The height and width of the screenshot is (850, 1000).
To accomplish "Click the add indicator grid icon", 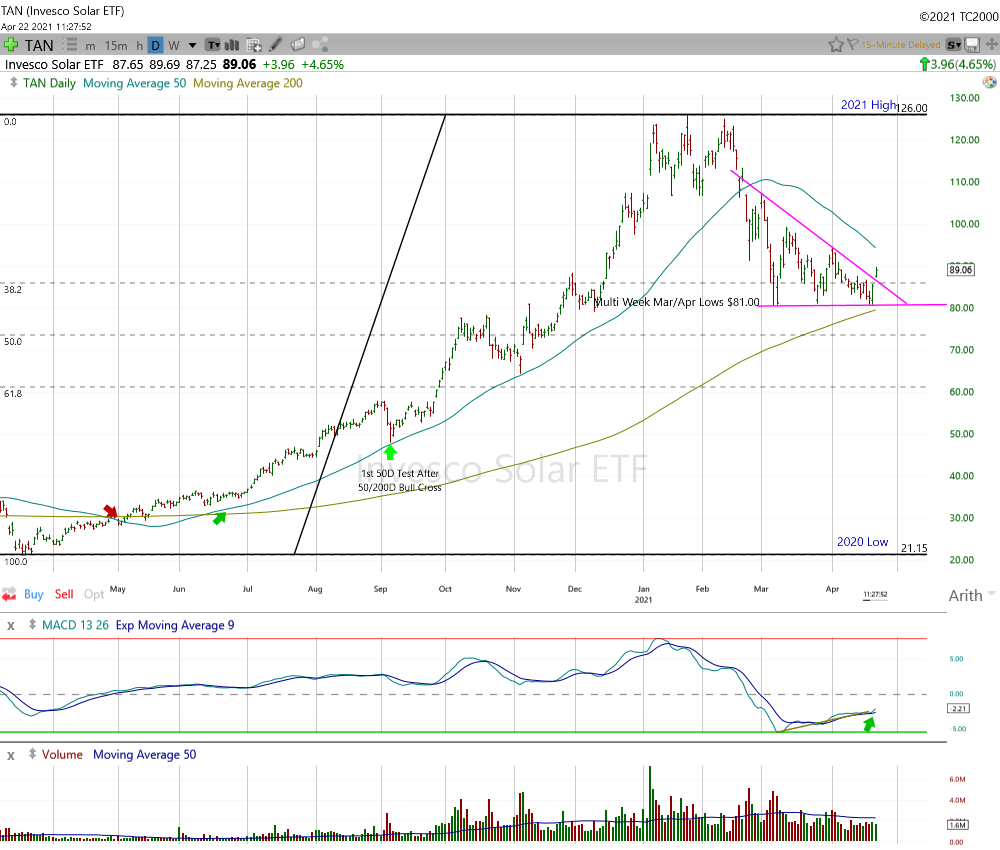I will (254, 45).
